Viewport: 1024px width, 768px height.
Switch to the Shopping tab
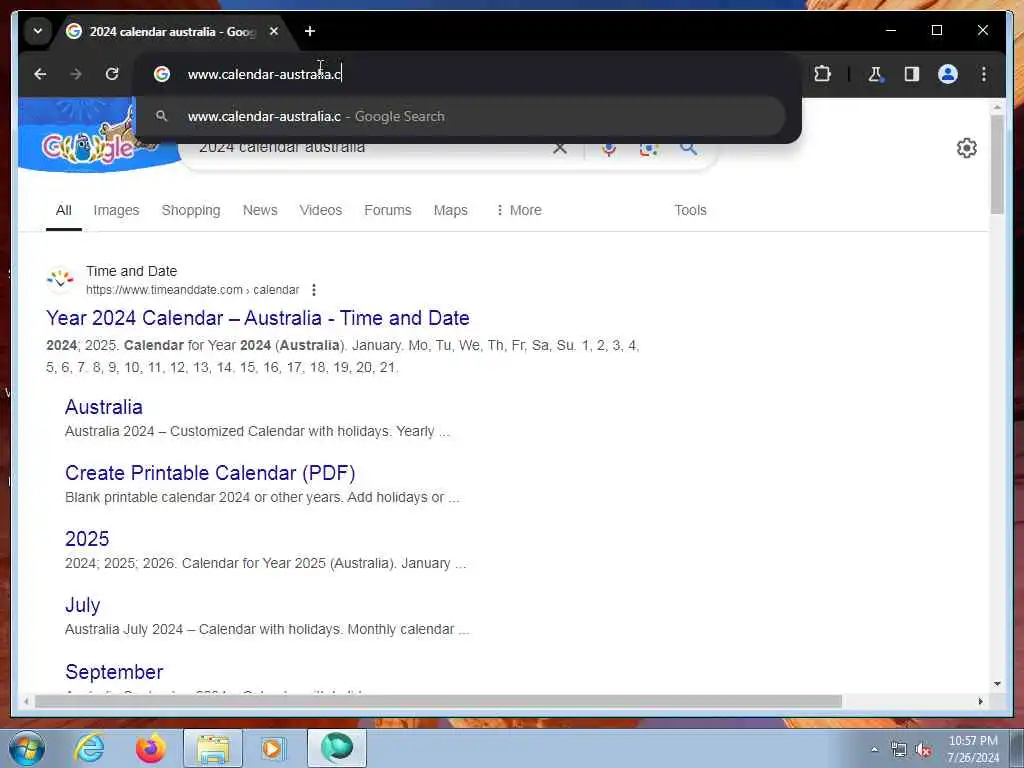pos(191,210)
